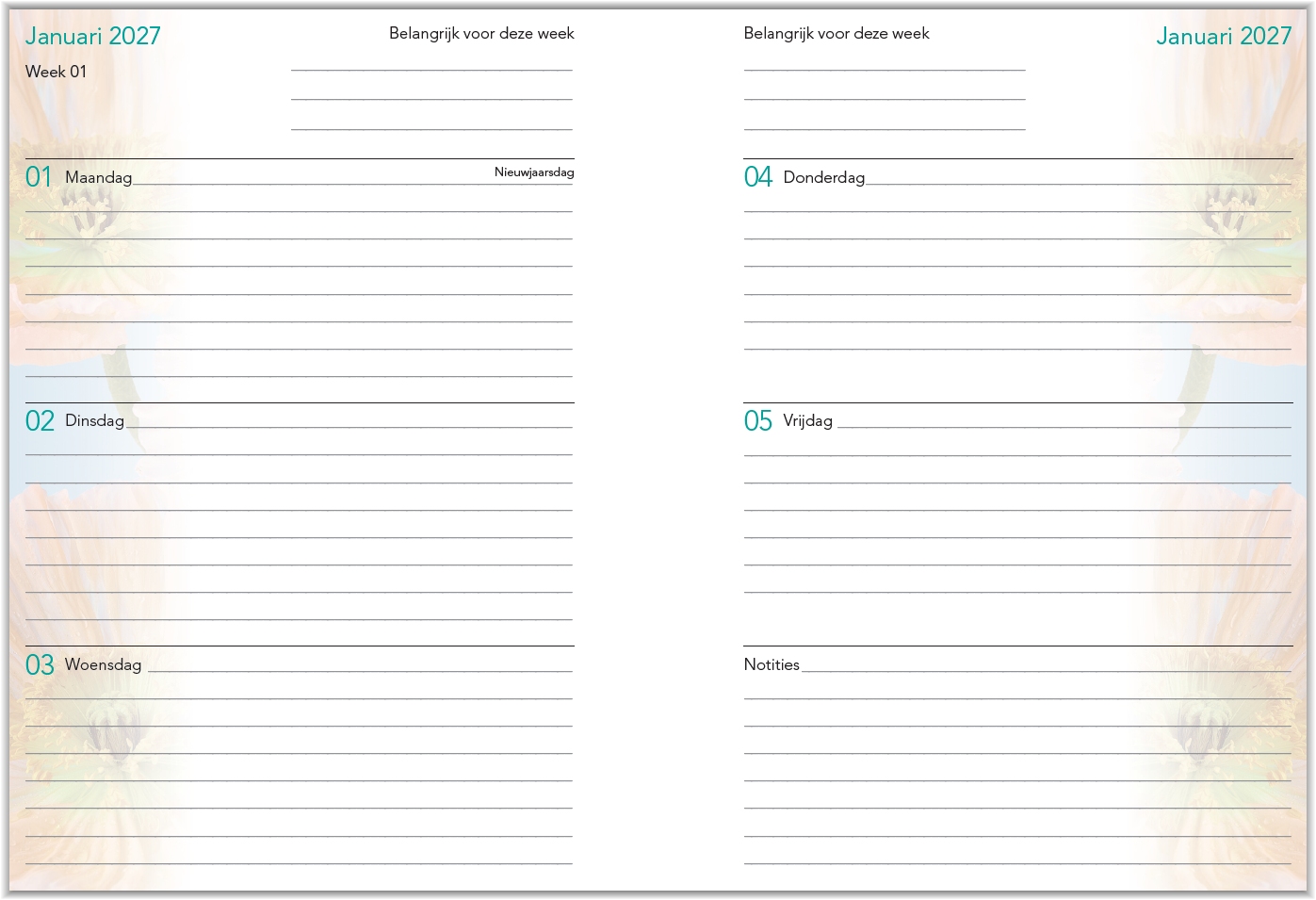1316x900 pixels.
Task: Click the "Maandag" day label
Action: coord(99,177)
